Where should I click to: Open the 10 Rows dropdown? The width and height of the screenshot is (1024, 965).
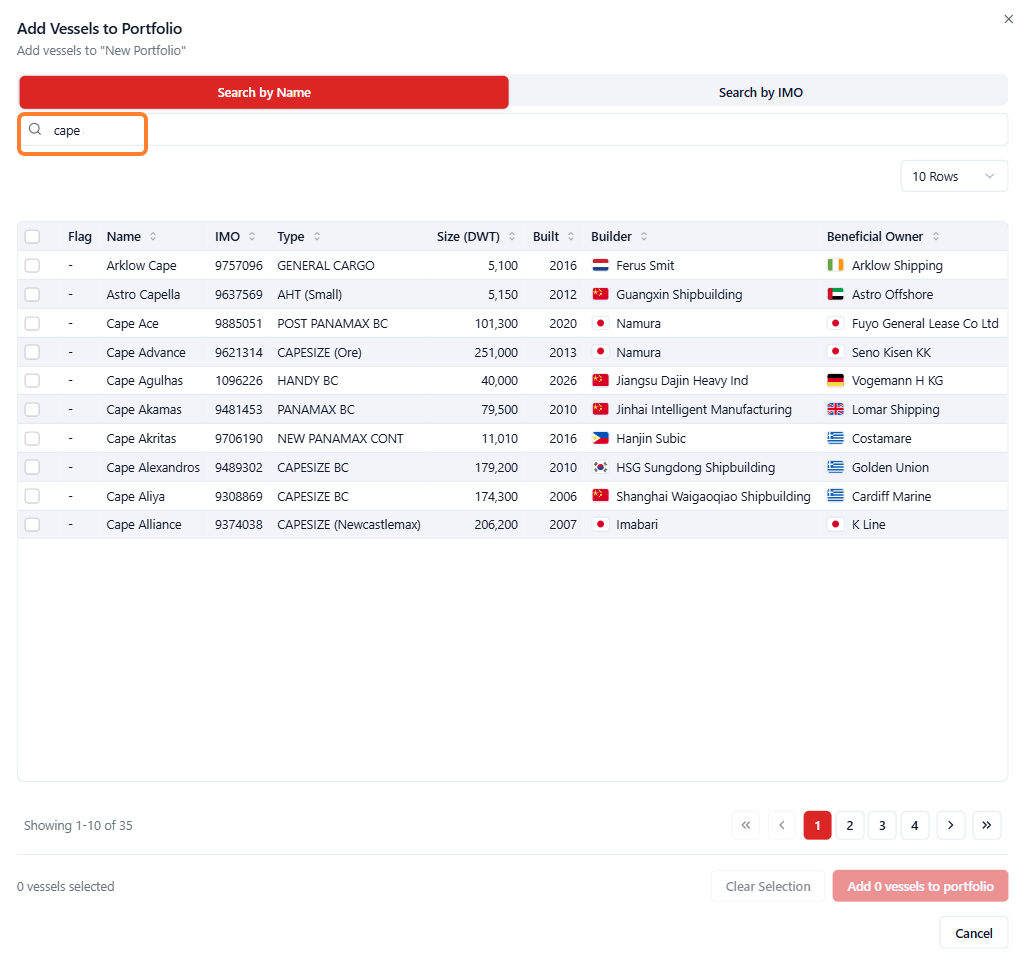click(x=954, y=176)
